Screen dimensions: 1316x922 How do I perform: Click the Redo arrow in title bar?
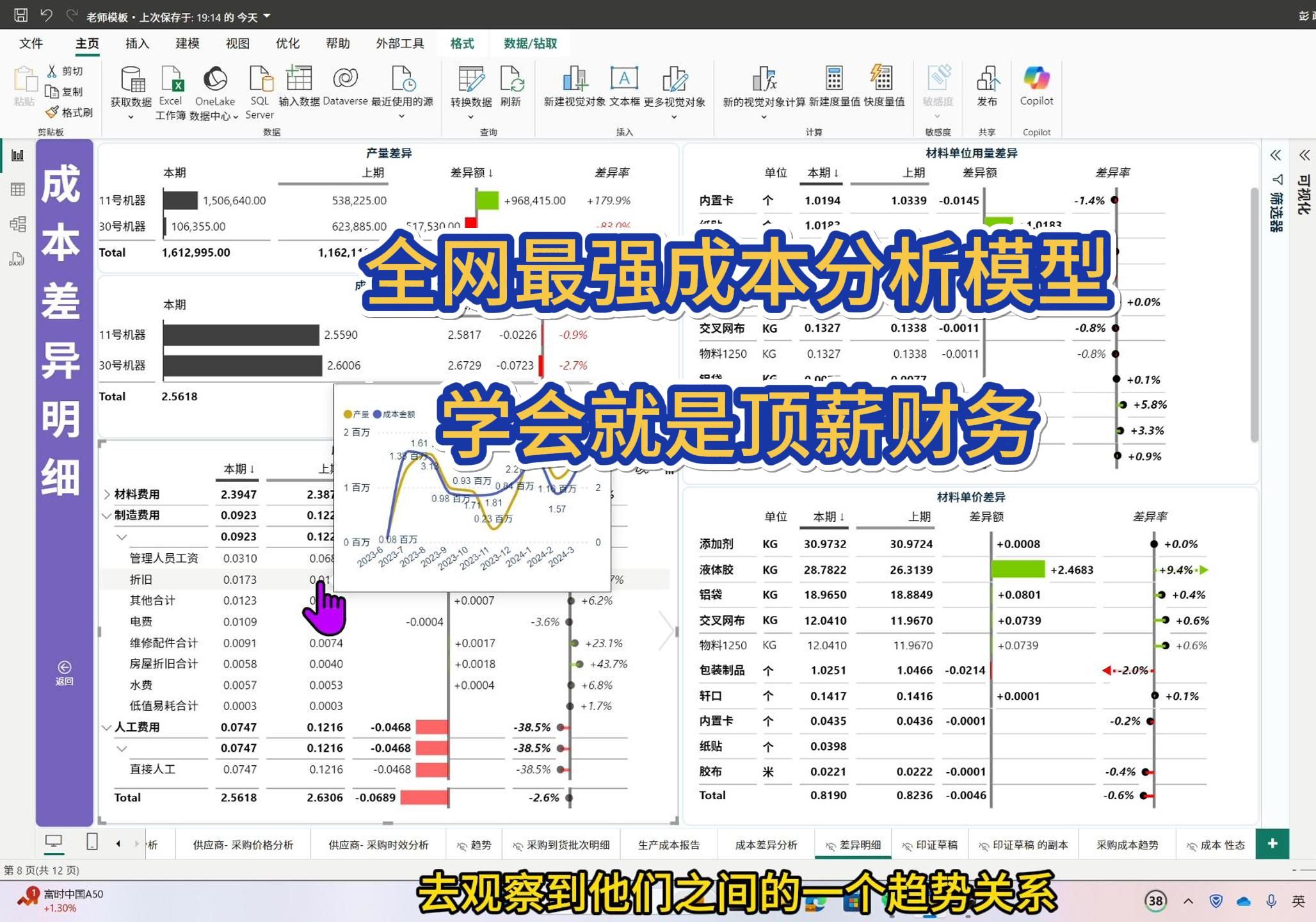pyautogui.click(x=72, y=14)
